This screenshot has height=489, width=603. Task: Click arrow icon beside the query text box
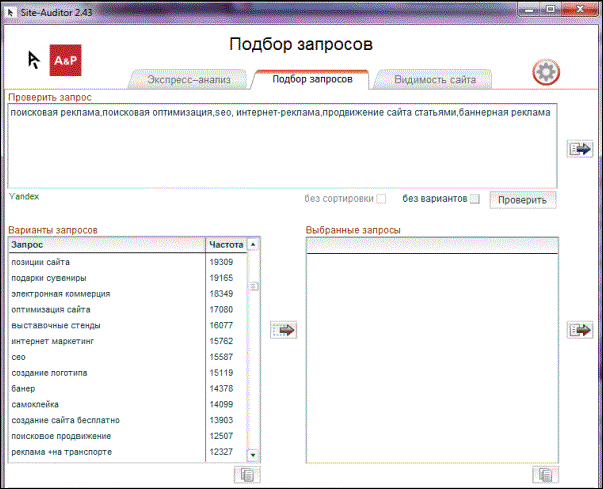click(579, 149)
